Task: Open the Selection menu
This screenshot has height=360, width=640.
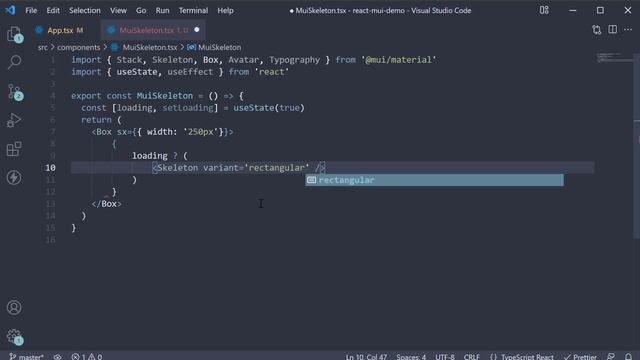Action: click(x=84, y=10)
